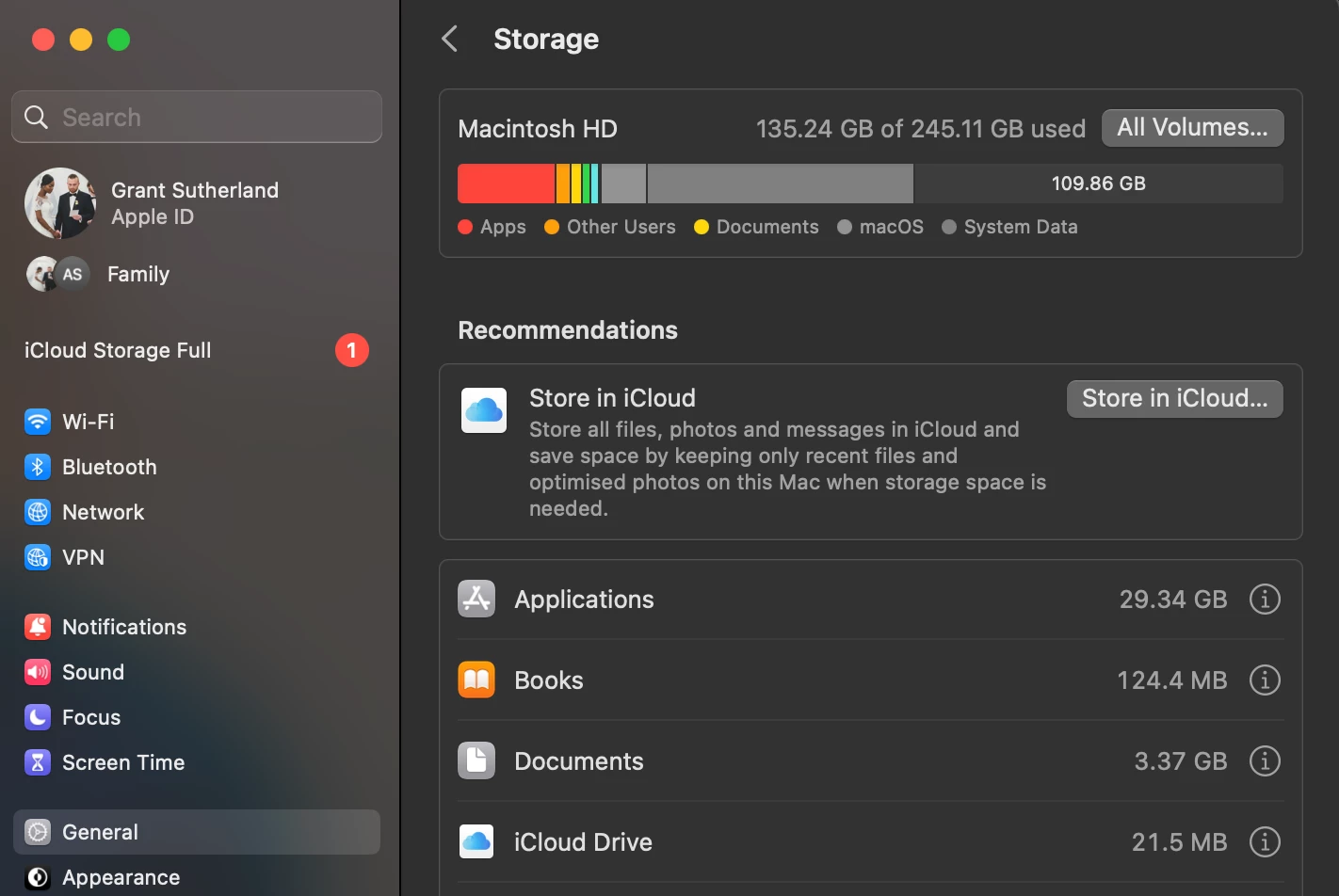This screenshot has width=1339, height=896.
Task: Click the Documents page icon
Action: 476,760
